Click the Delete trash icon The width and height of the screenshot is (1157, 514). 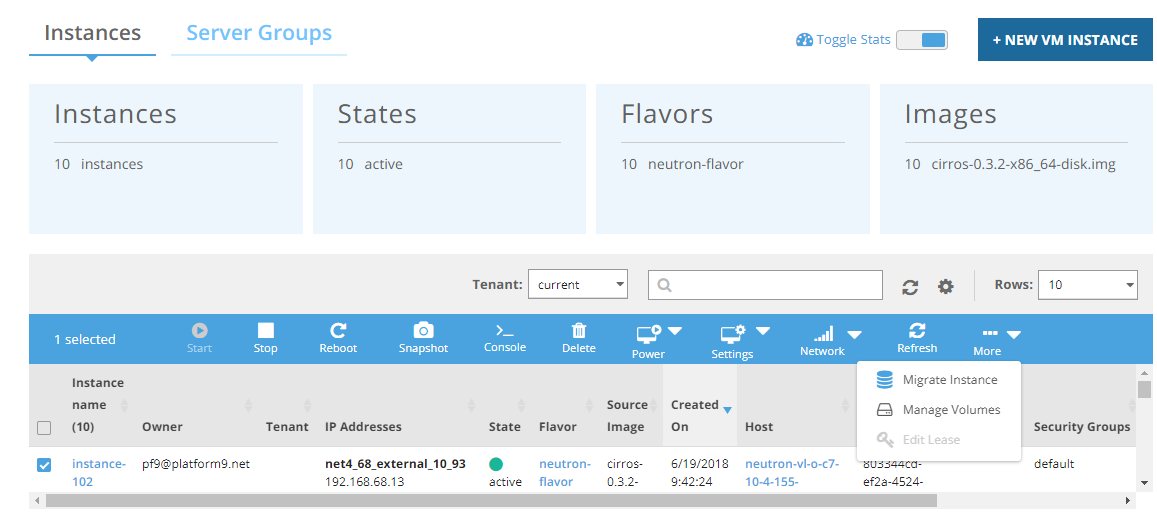[578, 331]
